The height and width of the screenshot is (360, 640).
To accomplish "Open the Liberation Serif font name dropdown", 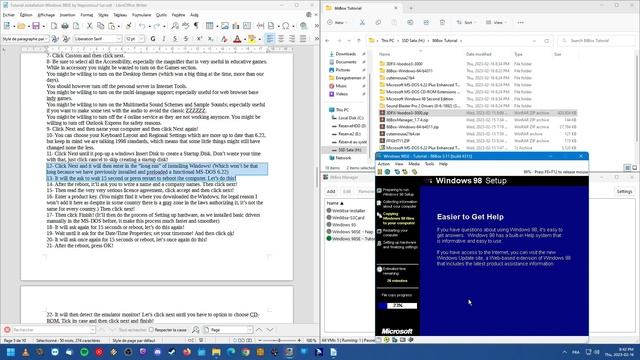I will (119, 39).
